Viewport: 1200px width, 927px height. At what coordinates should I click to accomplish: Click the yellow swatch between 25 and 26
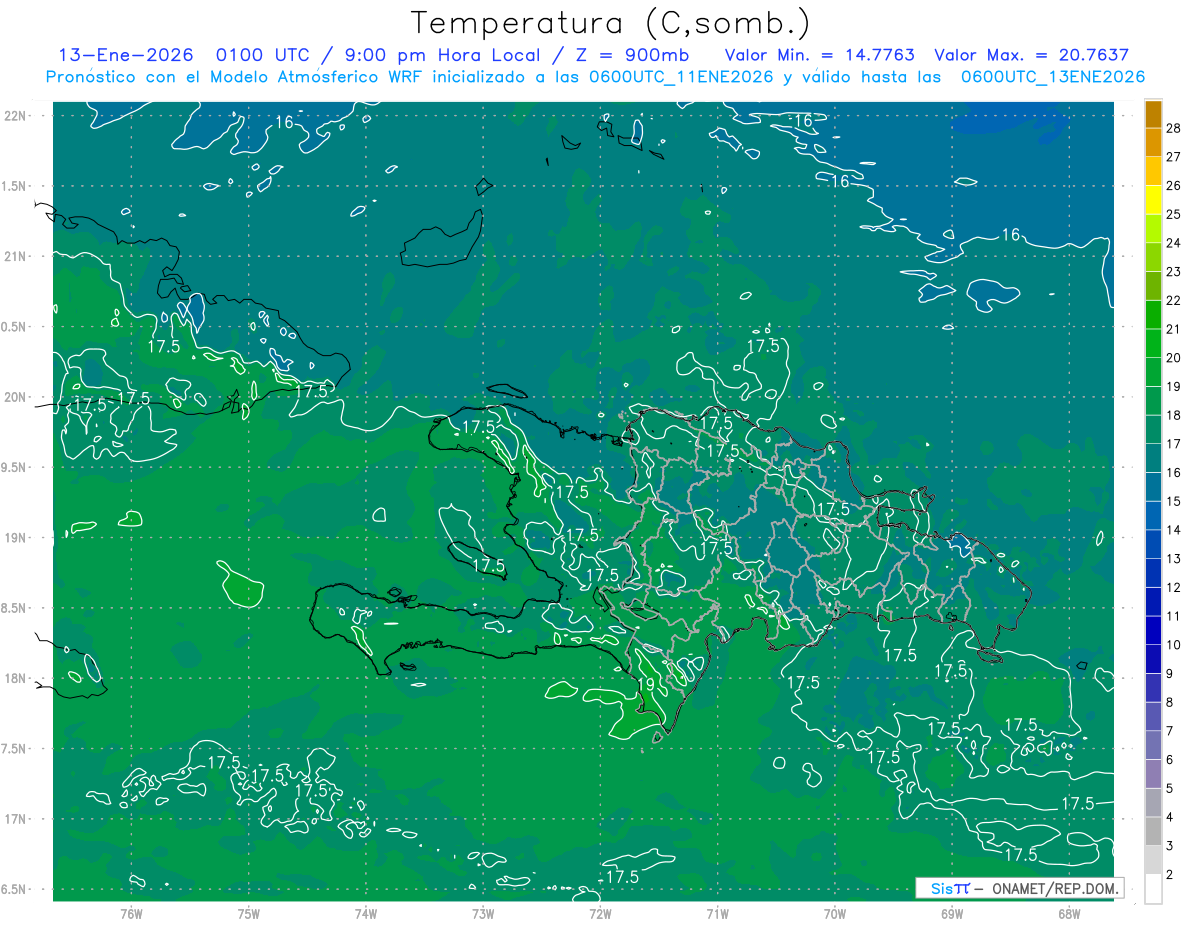pos(1153,200)
